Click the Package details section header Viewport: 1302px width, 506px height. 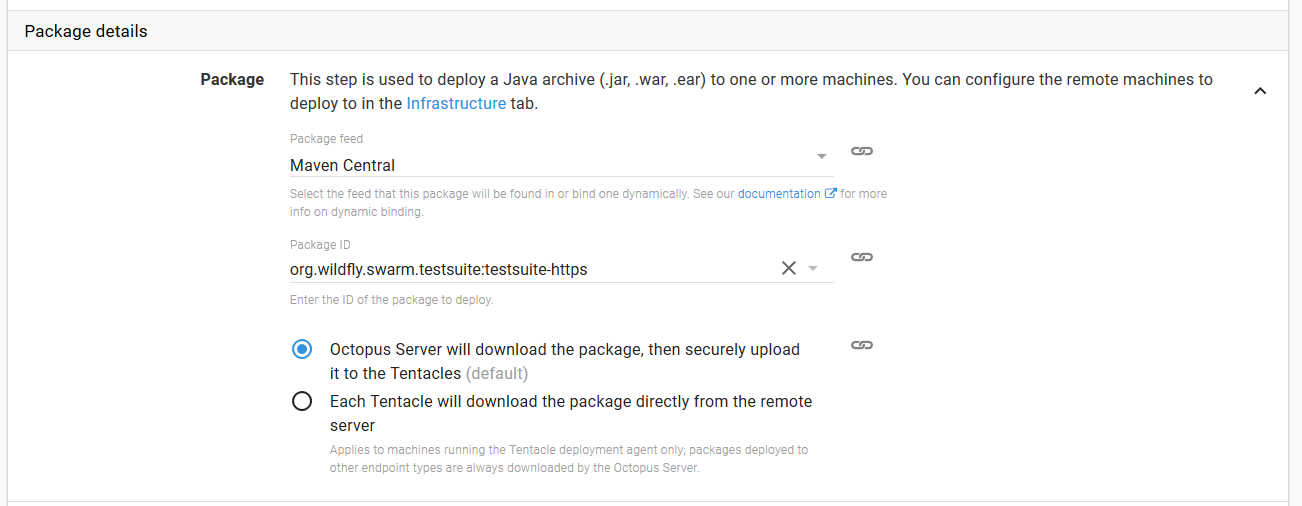tap(86, 31)
